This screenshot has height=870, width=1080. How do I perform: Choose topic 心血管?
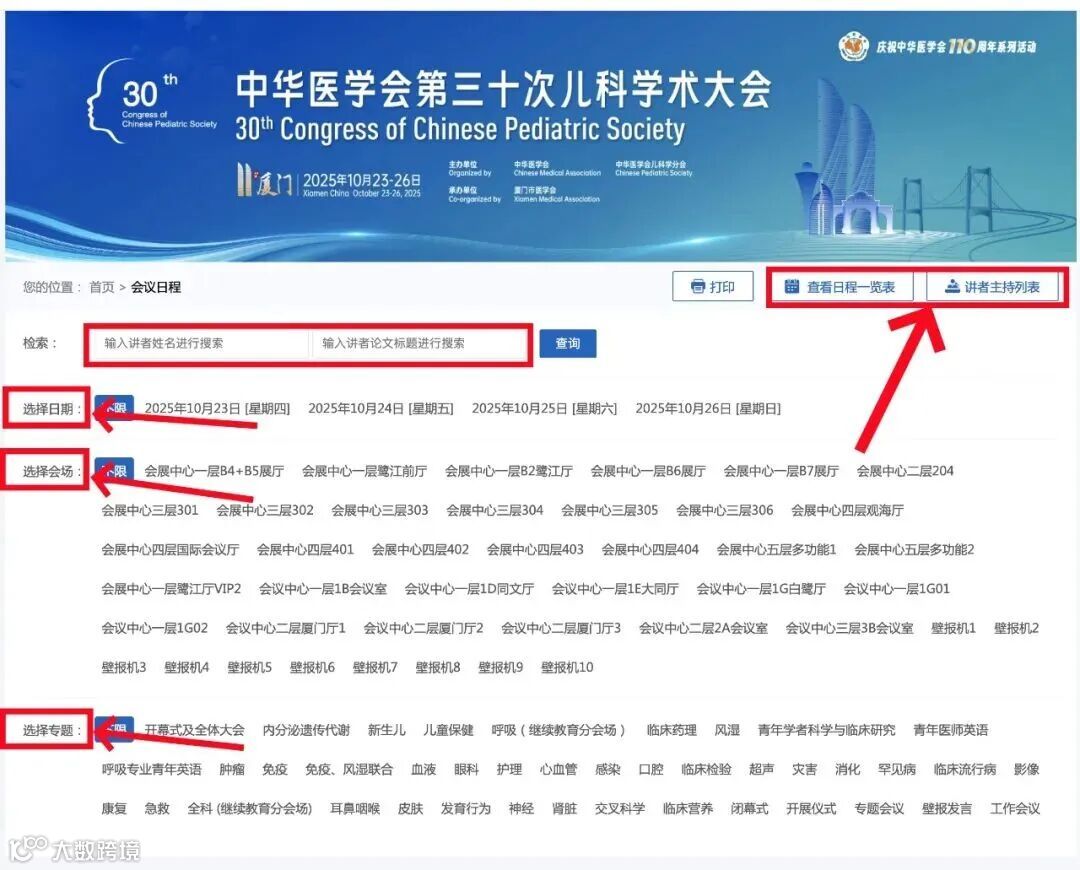click(x=559, y=769)
